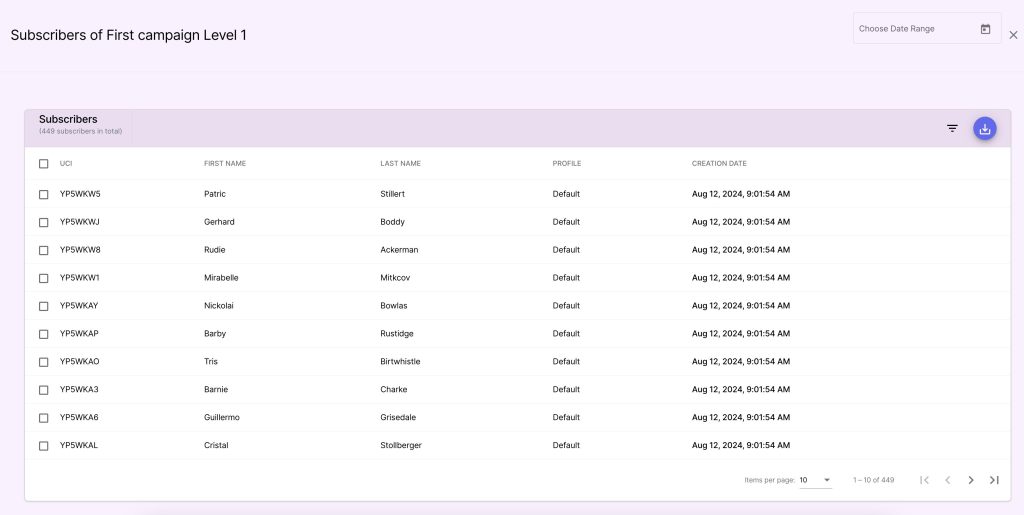The width and height of the screenshot is (1024, 515).
Task: Sort by Creation Date column header
Action: [x=719, y=164]
